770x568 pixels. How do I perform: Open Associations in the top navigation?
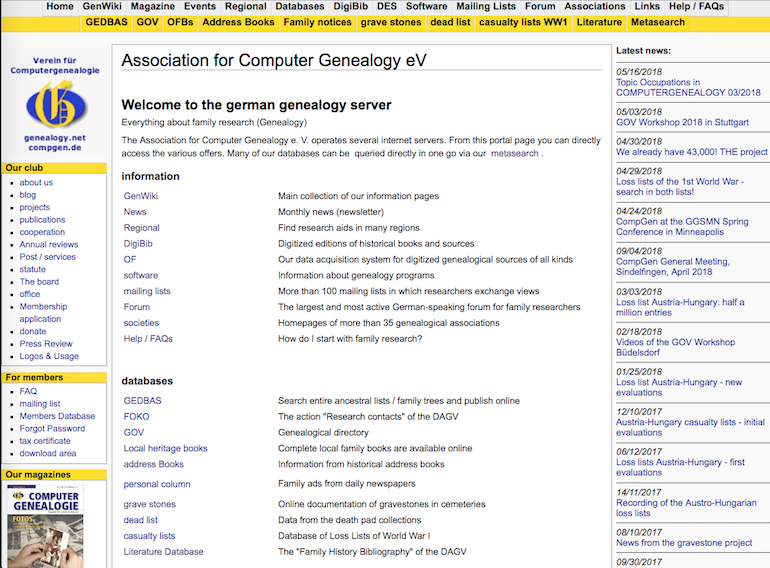pyautogui.click(x=595, y=6)
